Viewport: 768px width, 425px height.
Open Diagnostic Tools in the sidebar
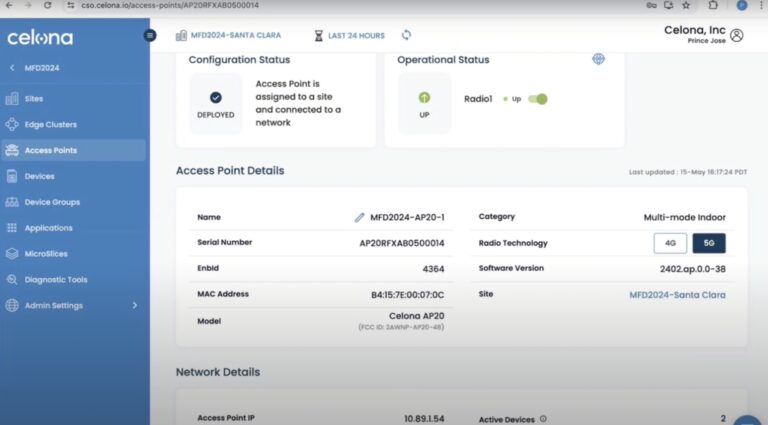click(x=55, y=280)
